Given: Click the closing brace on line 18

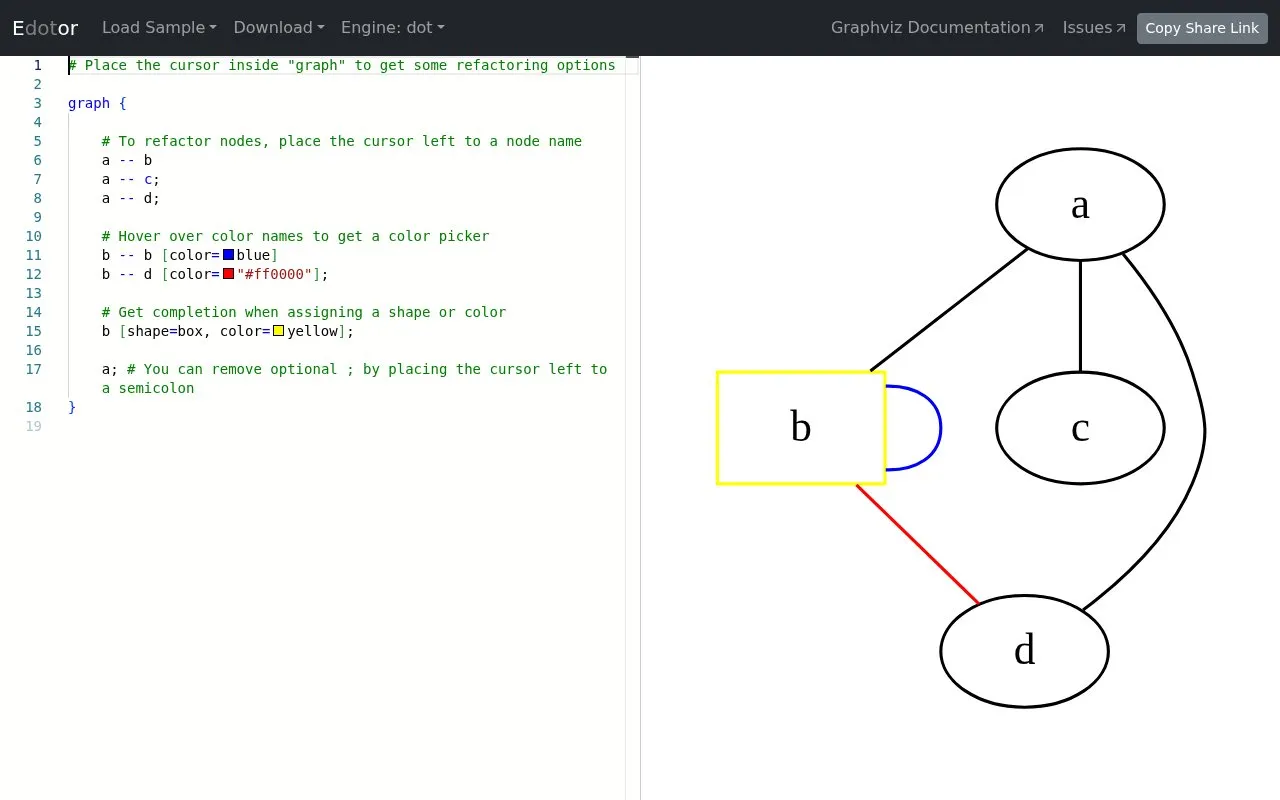Looking at the screenshot, I should point(72,407).
